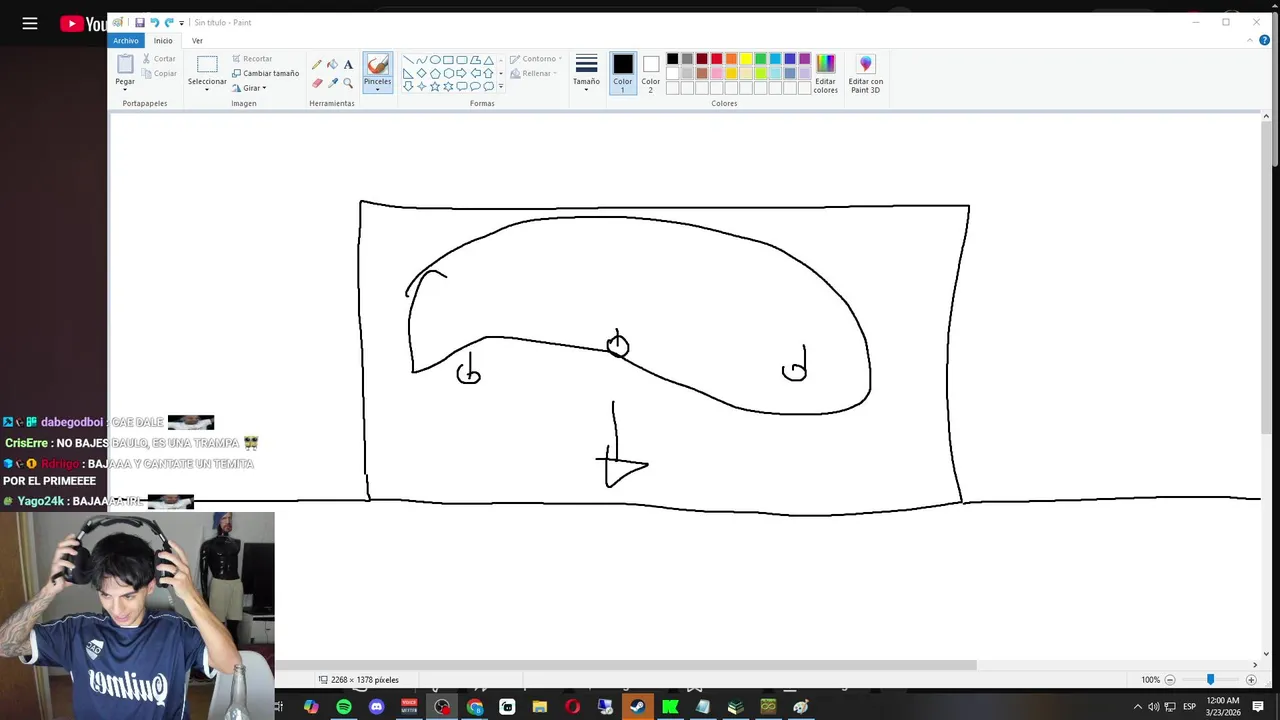Switch to the Inicio tab

coord(163,40)
